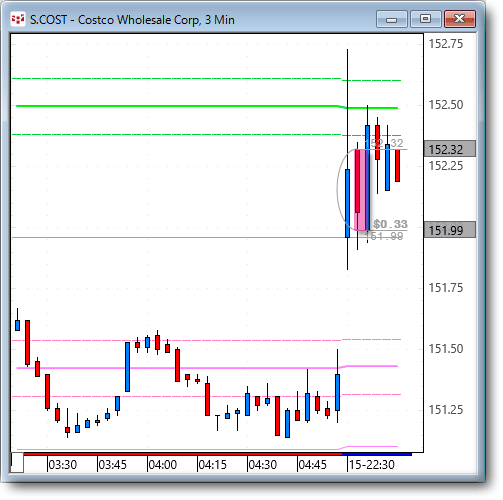The image size is (503, 500).
Task: Click the title text S.COST - Costco Wholesale Corp, 3 Min
Action: pyautogui.click(x=132, y=20)
